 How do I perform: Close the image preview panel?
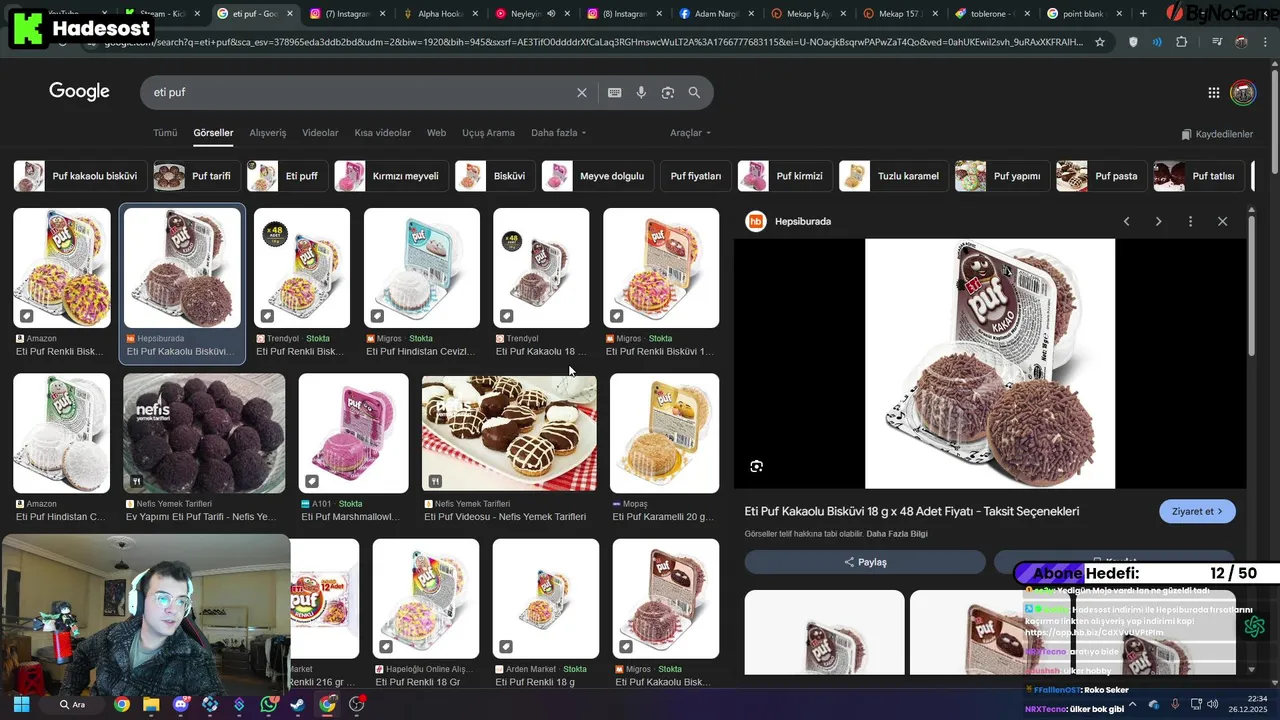pyautogui.click(x=1222, y=221)
